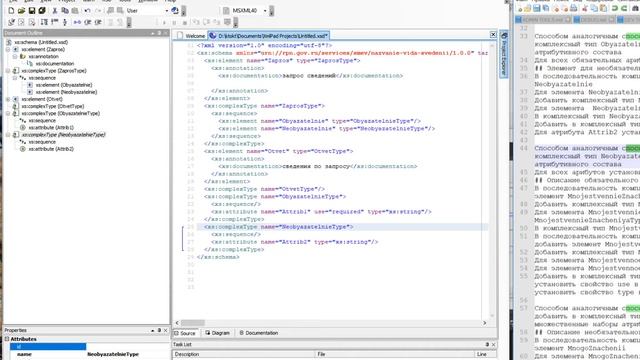Select the highlighted id property row
Viewport: 640px width, 360px height.
point(48,347)
